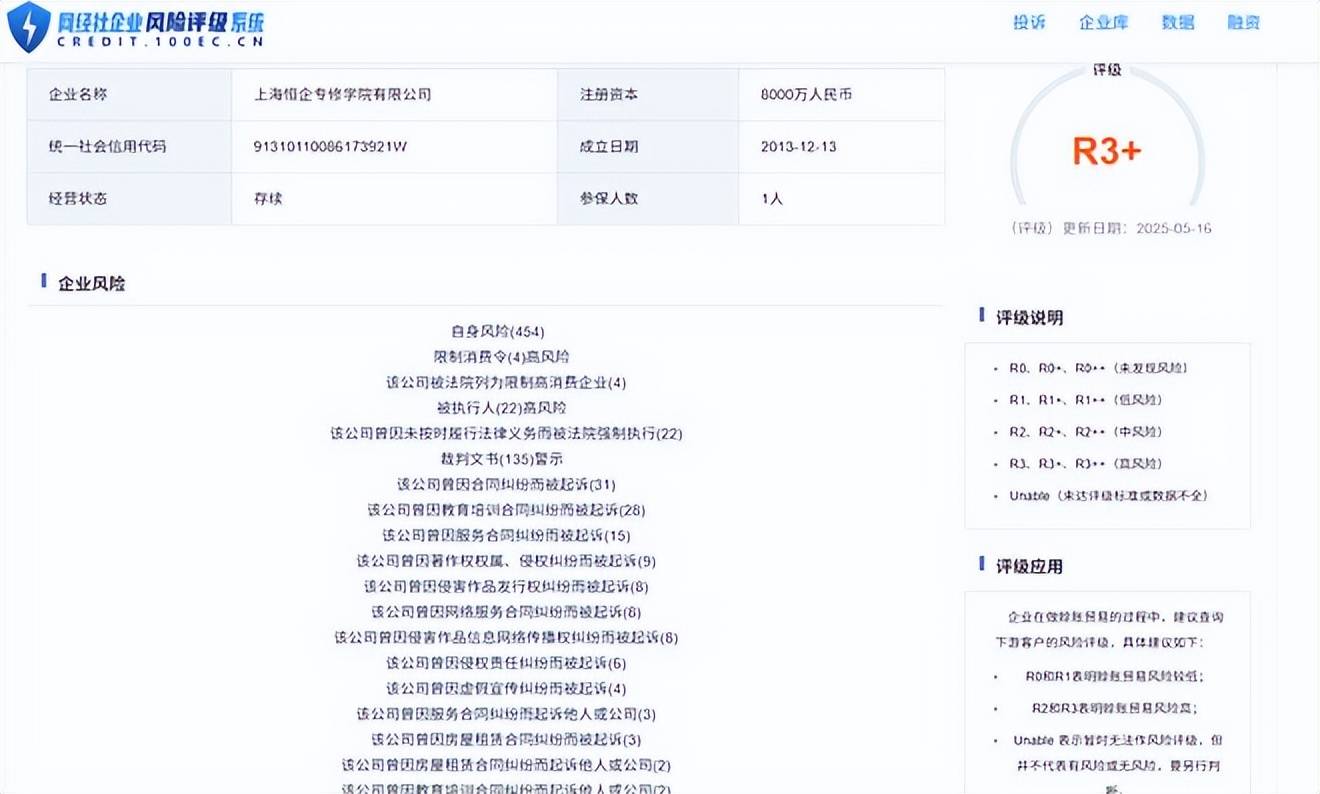Click 该公司曾因虚假宣传纠纷而被起诉(4) line
Screen dimensions: 1320x794
[x=506, y=688]
